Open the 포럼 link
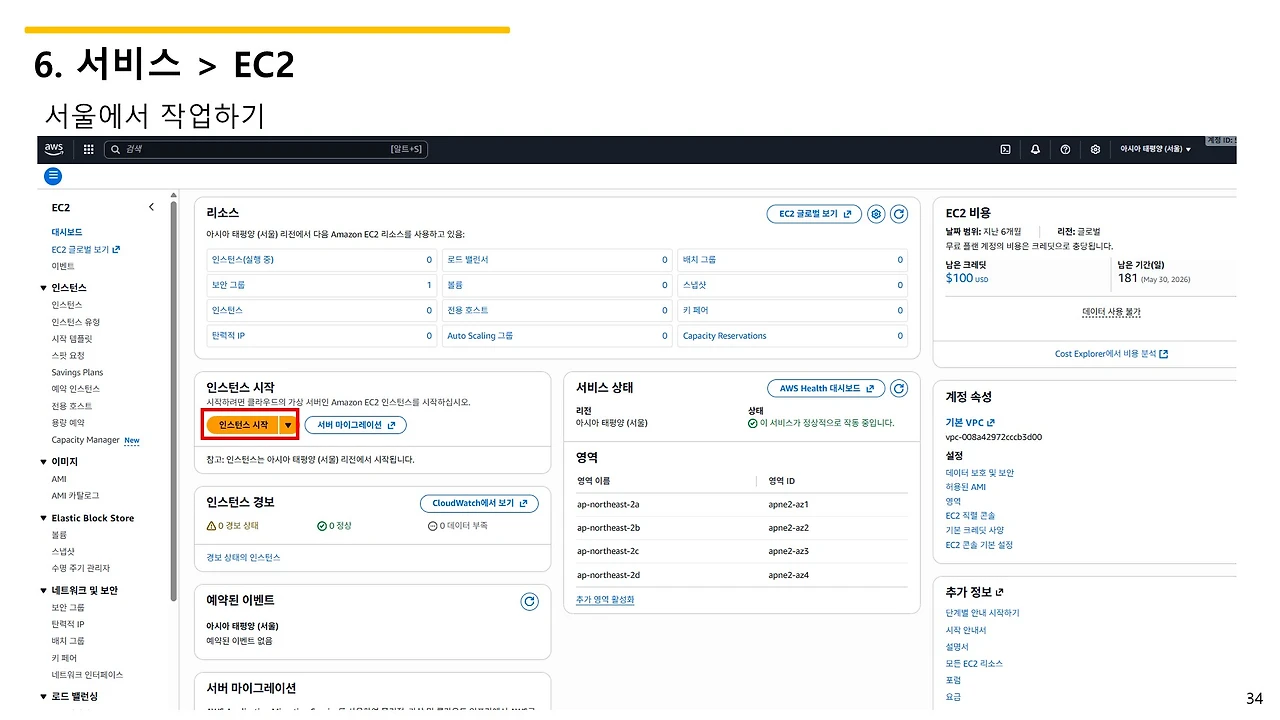The image size is (1280, 720). (x=953, y=680)
